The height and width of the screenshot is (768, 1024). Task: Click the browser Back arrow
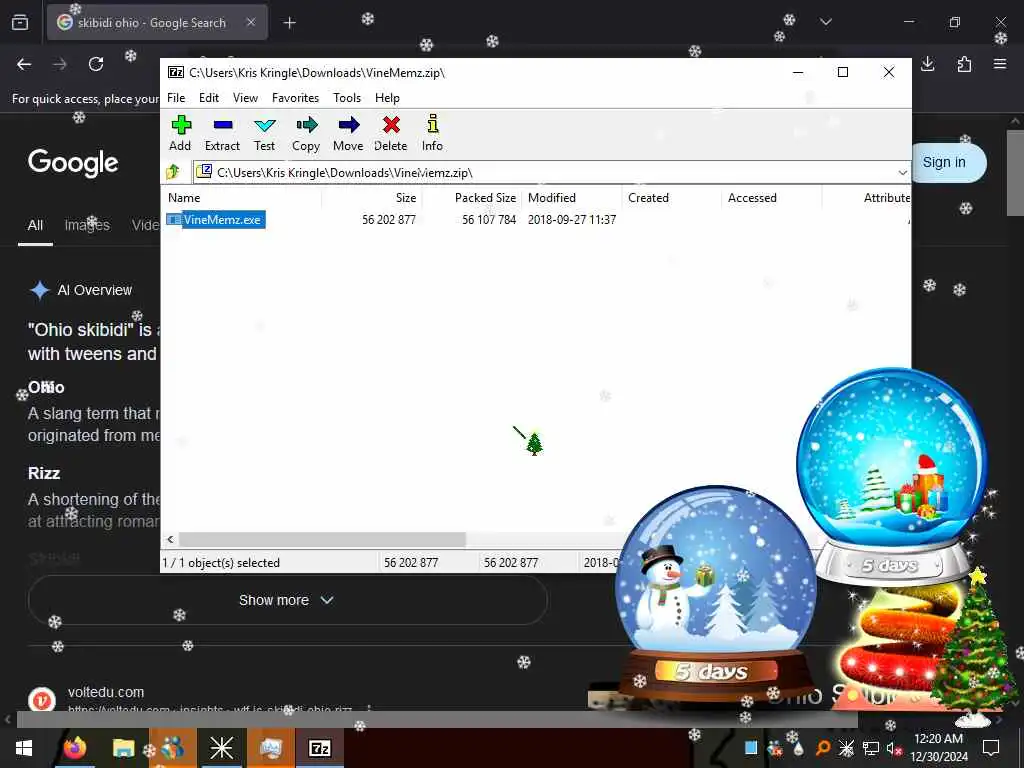point(24,64)
